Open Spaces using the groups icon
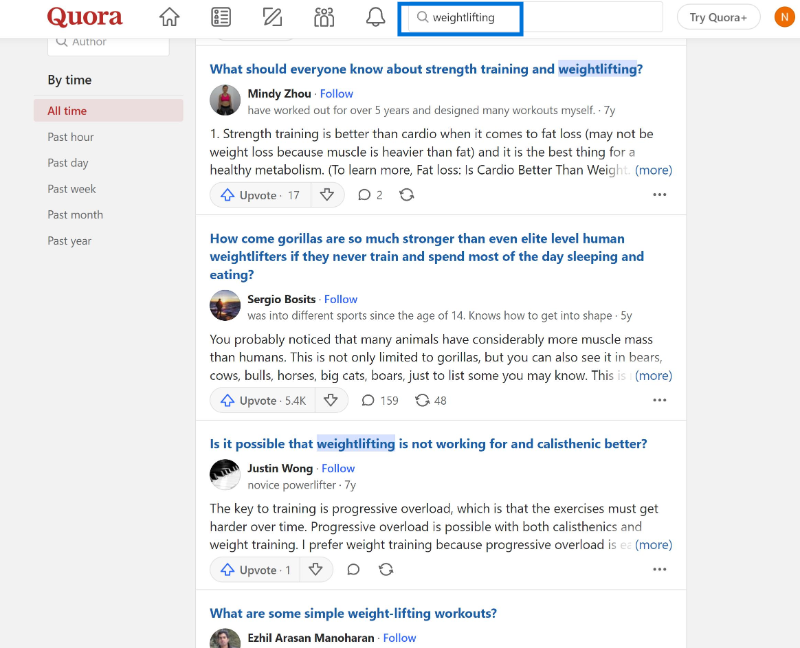This screenshot has height=648, width=800. click(323, 16)
